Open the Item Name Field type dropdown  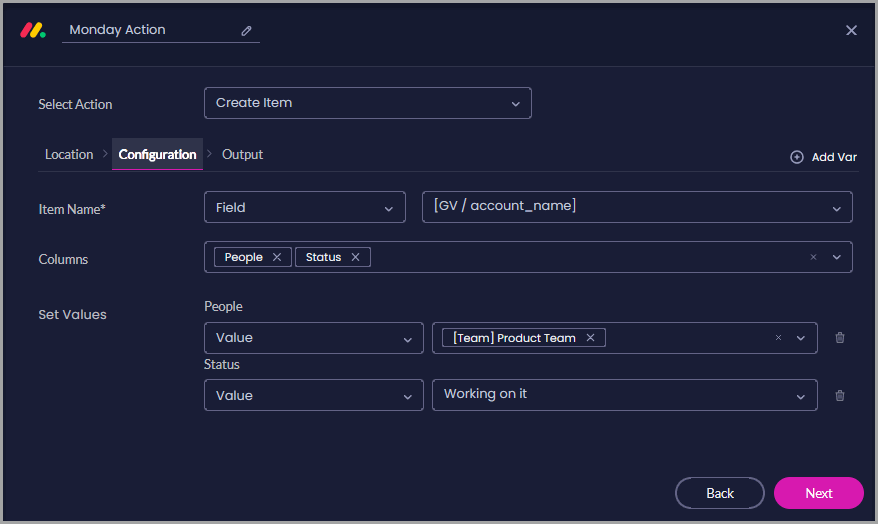pos(305,207)
